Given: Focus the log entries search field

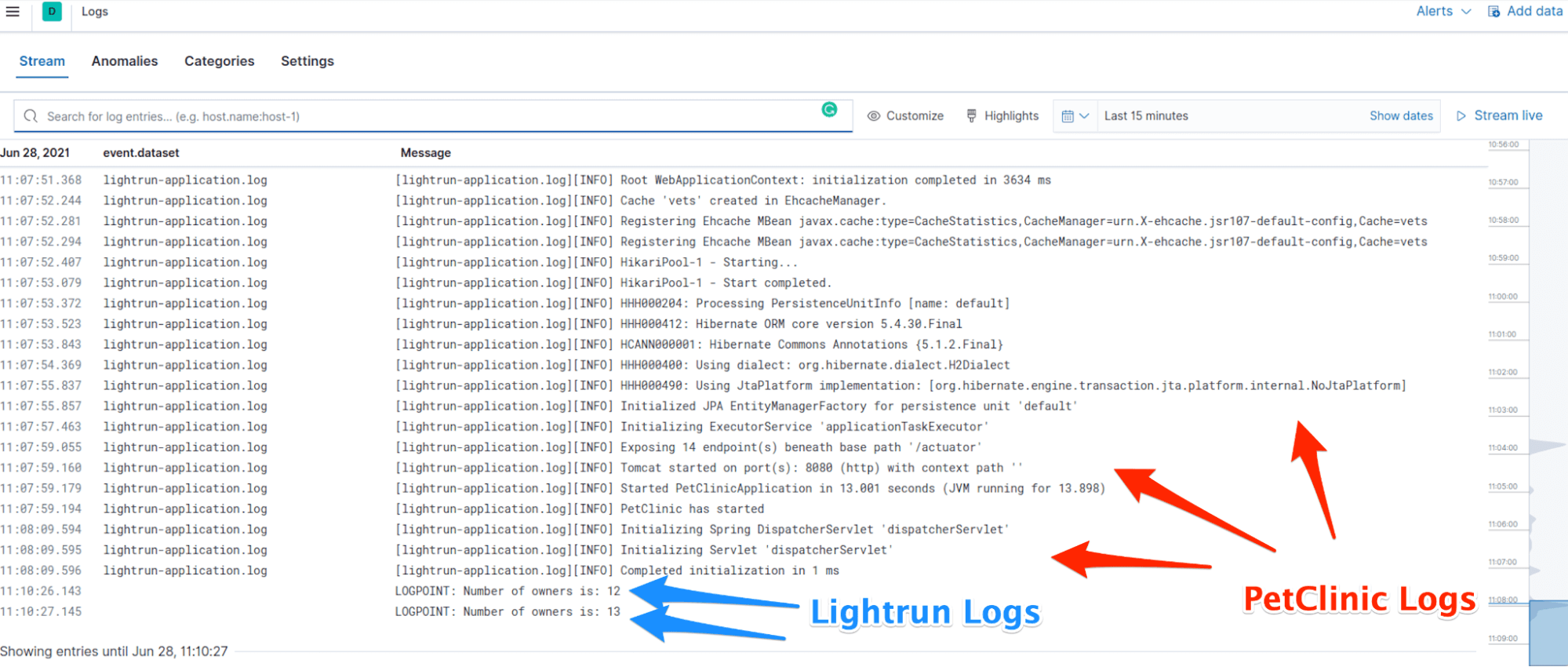Looking at the screenshot, I should 424,116.
